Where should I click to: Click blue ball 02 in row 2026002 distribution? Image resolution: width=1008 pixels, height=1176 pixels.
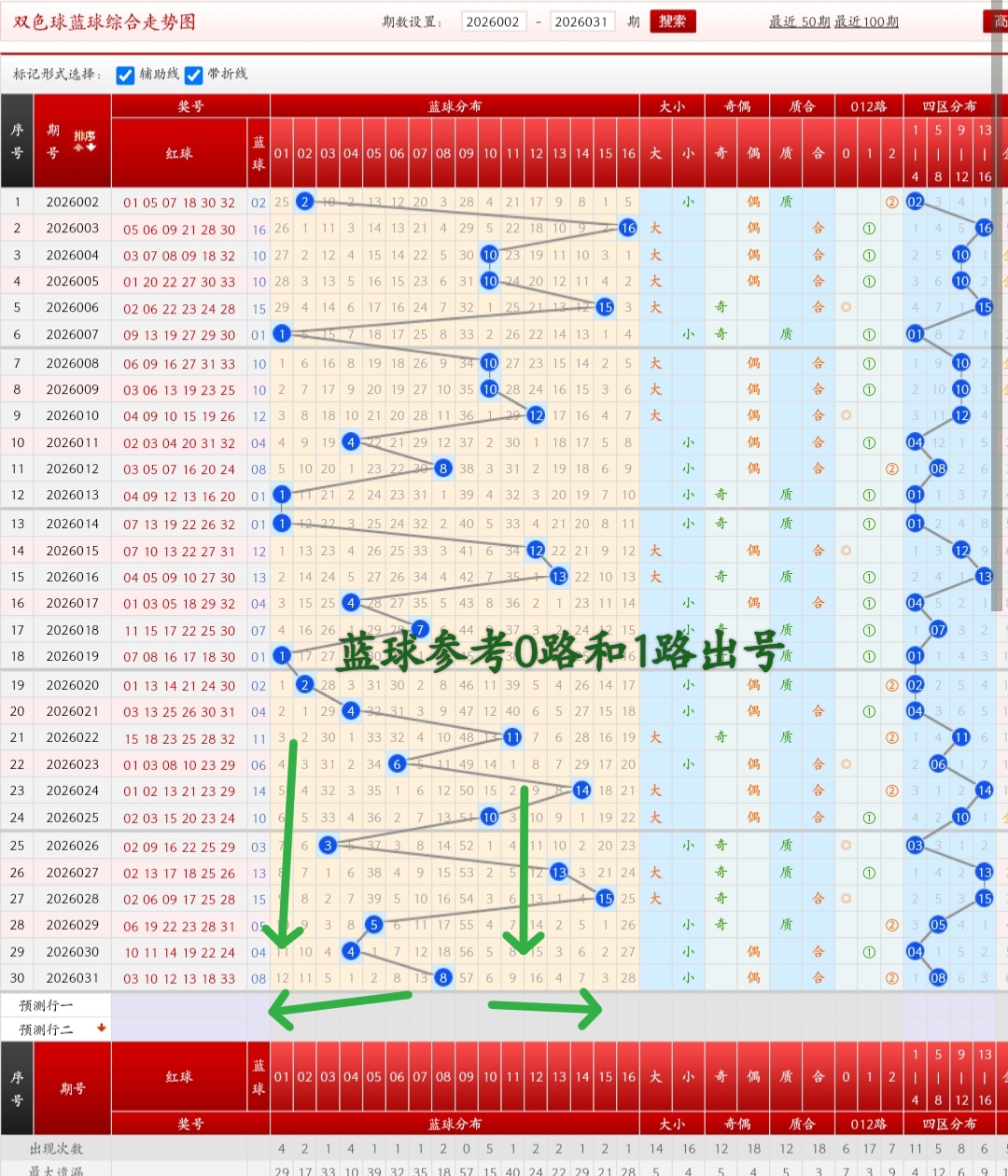304,201
